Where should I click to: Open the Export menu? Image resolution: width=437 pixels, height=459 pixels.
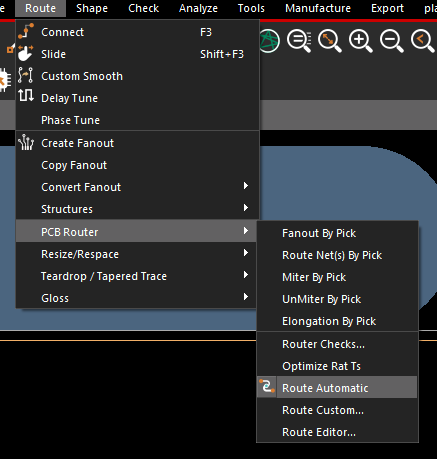coord(387,8)
